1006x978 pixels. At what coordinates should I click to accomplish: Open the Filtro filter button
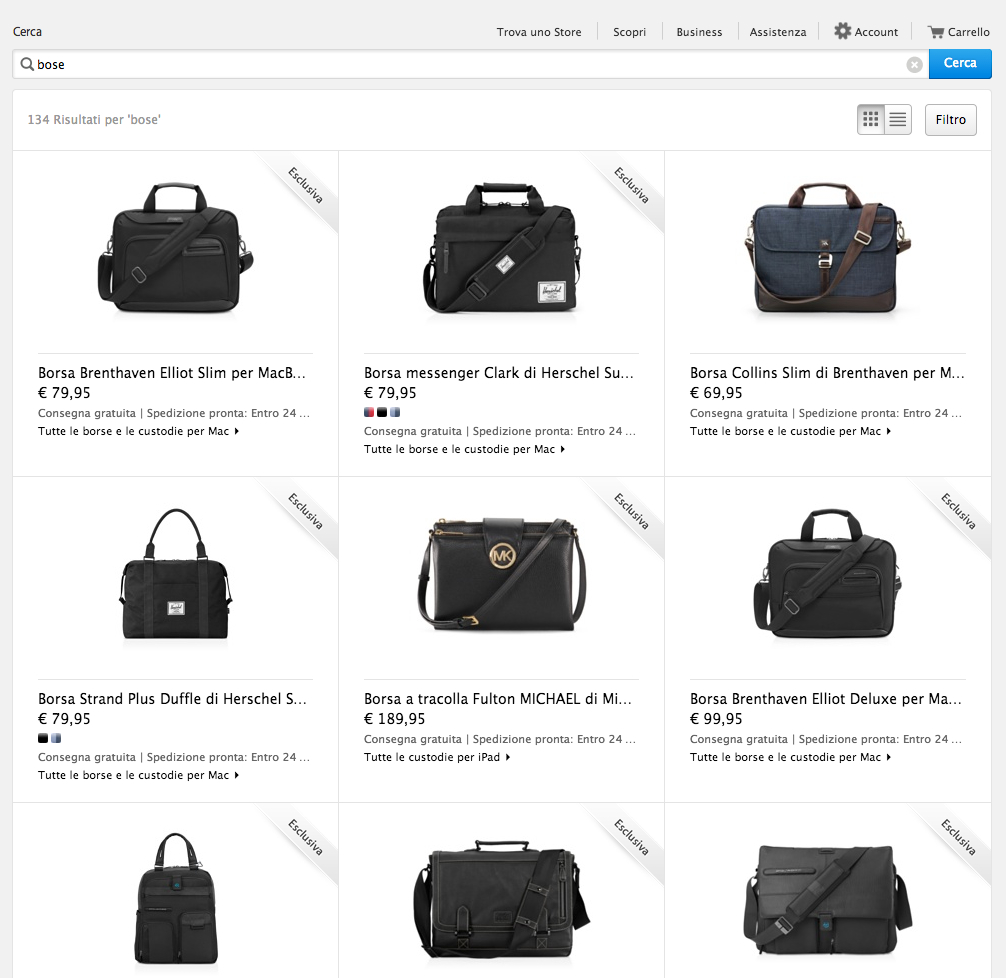click(950, 120)
